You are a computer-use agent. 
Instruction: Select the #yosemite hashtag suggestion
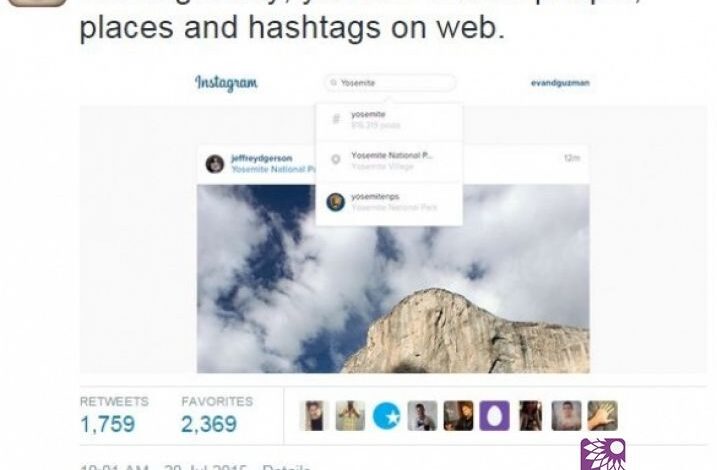click(x=389, y=120)
